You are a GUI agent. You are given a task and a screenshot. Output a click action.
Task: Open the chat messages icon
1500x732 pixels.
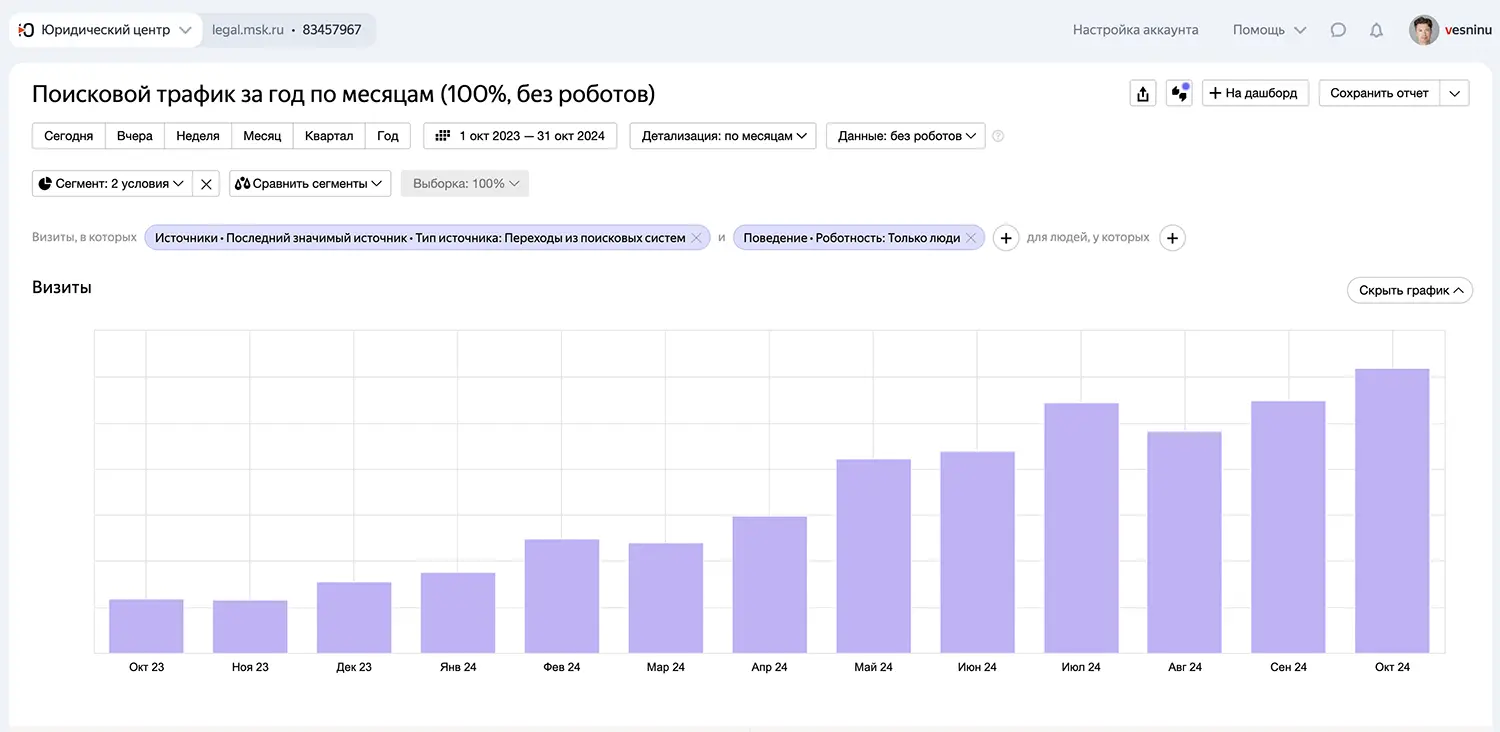[1338, 30]
